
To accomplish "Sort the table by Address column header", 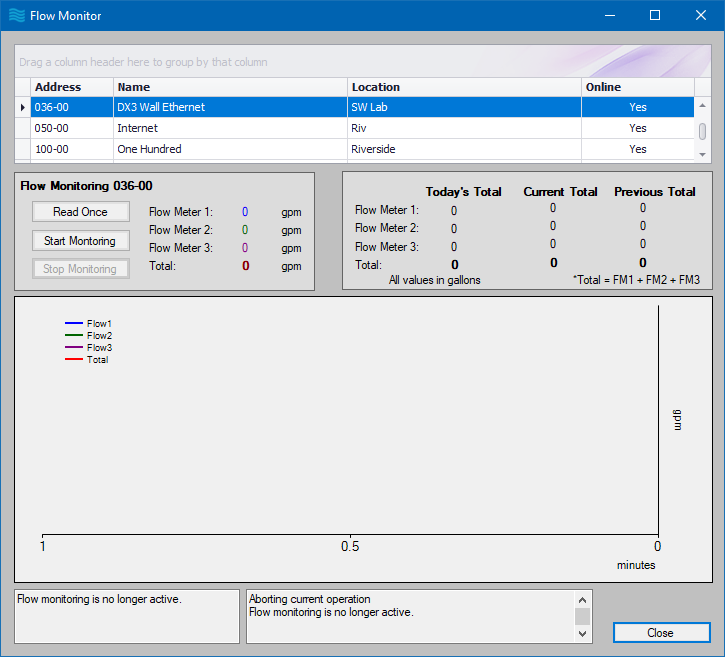I will click(x=72, y=87).
